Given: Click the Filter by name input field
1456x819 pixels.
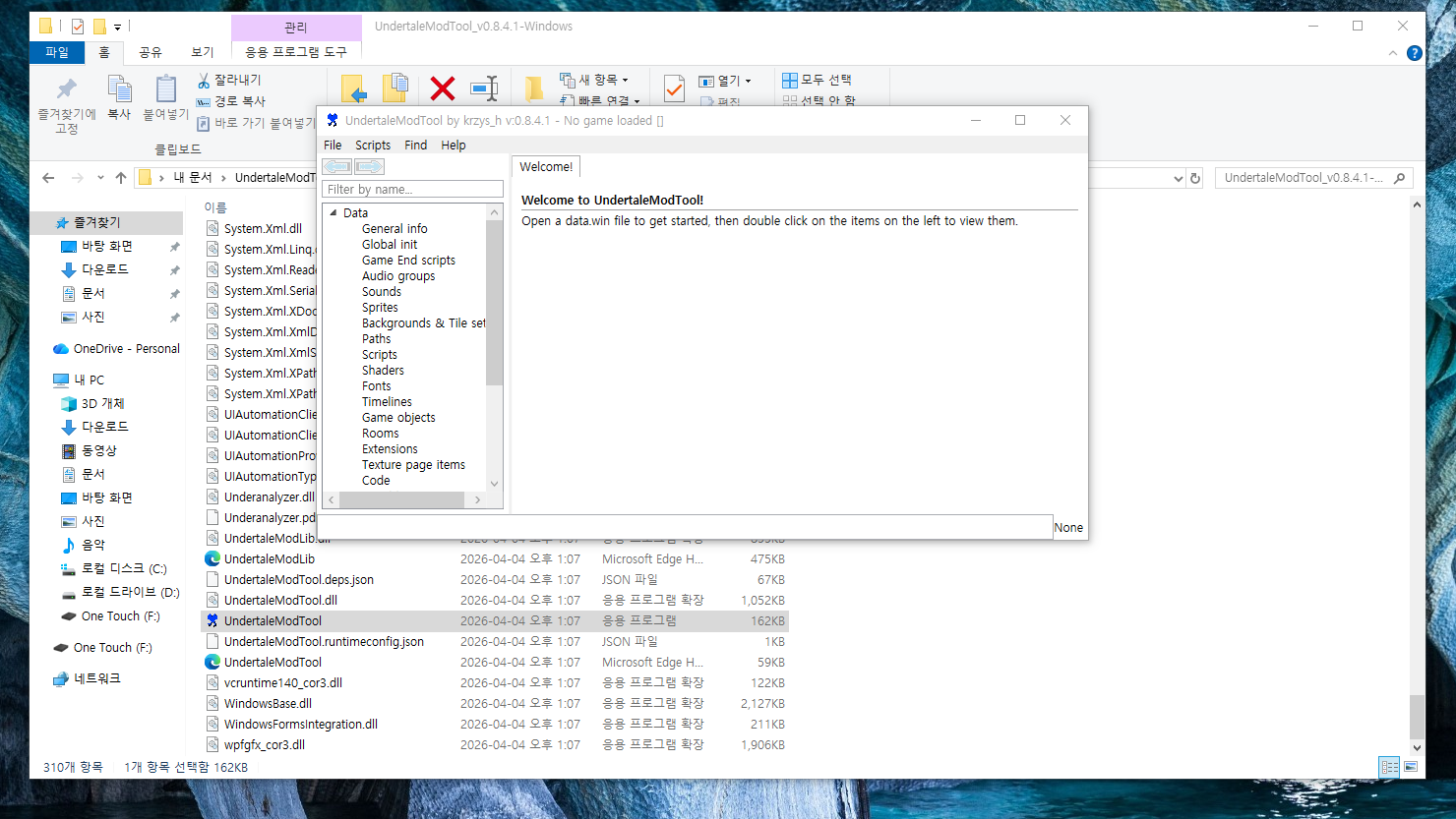Looking at the screenshot, I should (x=412, y=188).
